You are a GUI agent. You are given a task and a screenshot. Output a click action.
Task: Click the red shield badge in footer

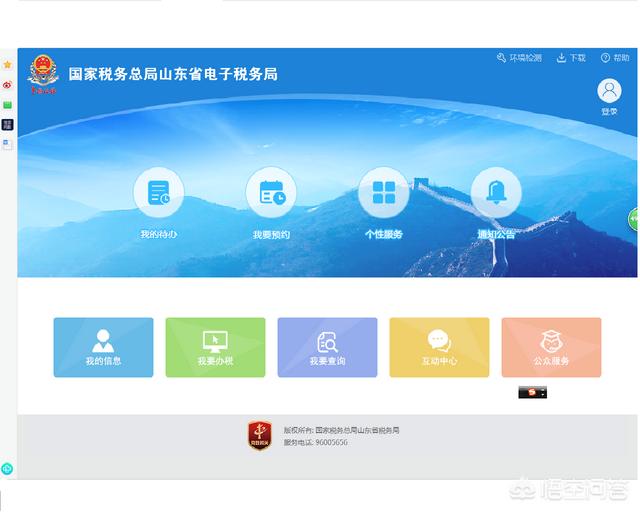[260, 436]
